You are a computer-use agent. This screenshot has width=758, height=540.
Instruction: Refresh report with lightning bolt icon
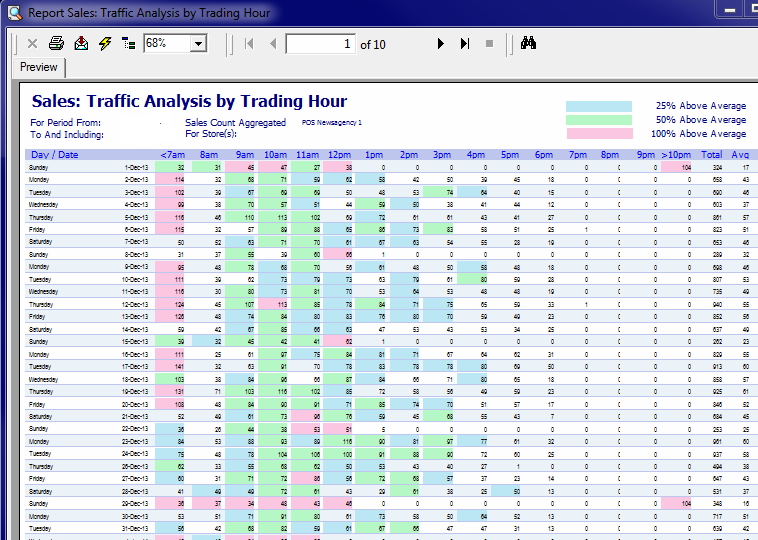tap(105, 44)
